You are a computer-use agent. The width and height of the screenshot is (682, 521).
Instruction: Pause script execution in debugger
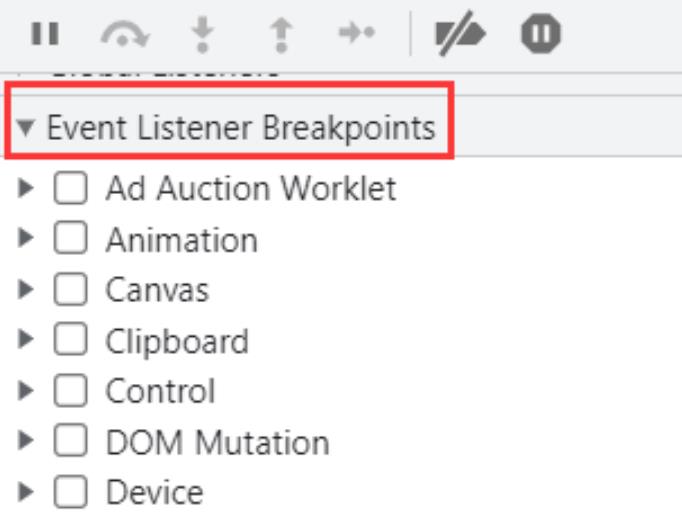44,34
